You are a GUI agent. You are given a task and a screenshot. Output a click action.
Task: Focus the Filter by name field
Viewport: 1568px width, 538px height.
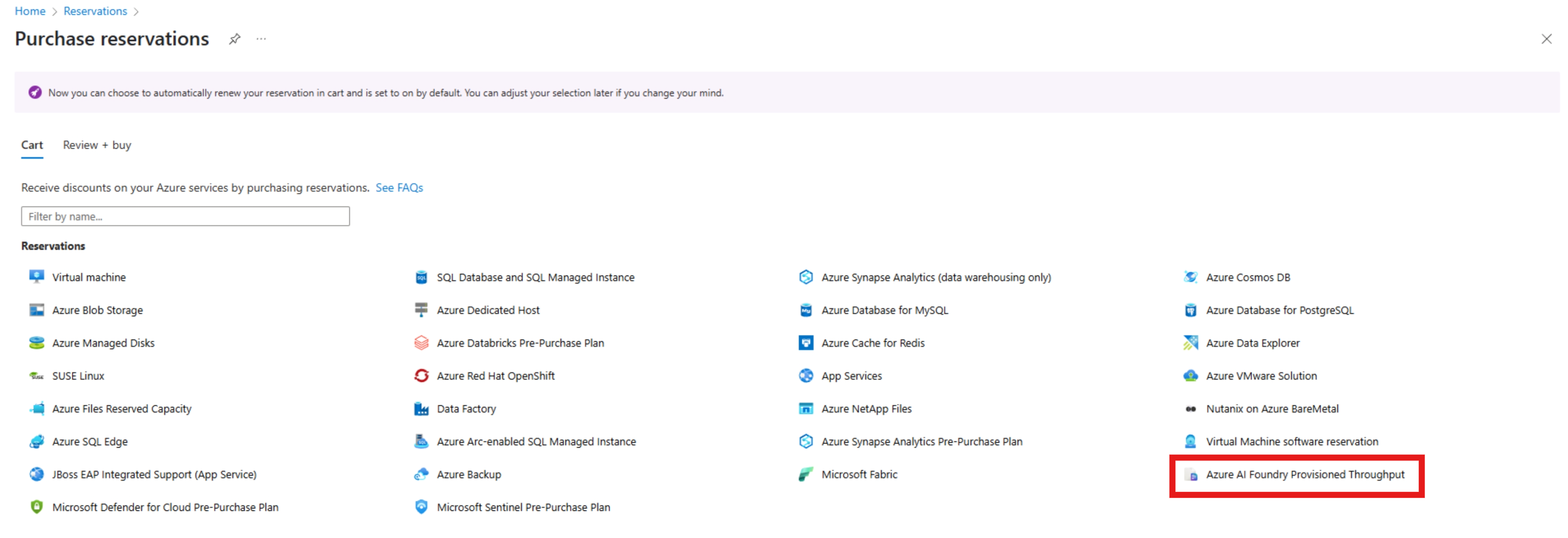(186, 216)
